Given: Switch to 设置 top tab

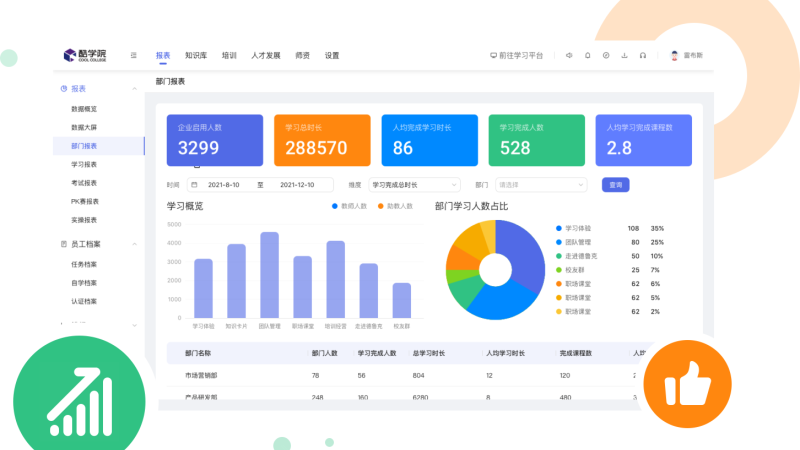Looking at the screenshot, I should click(332, 55).
